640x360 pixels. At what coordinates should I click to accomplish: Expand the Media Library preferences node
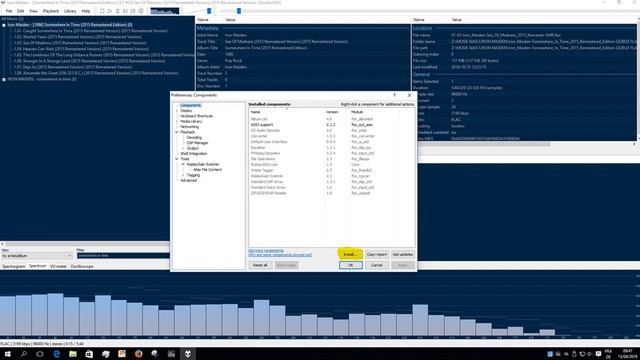click(x=177, y=121)
